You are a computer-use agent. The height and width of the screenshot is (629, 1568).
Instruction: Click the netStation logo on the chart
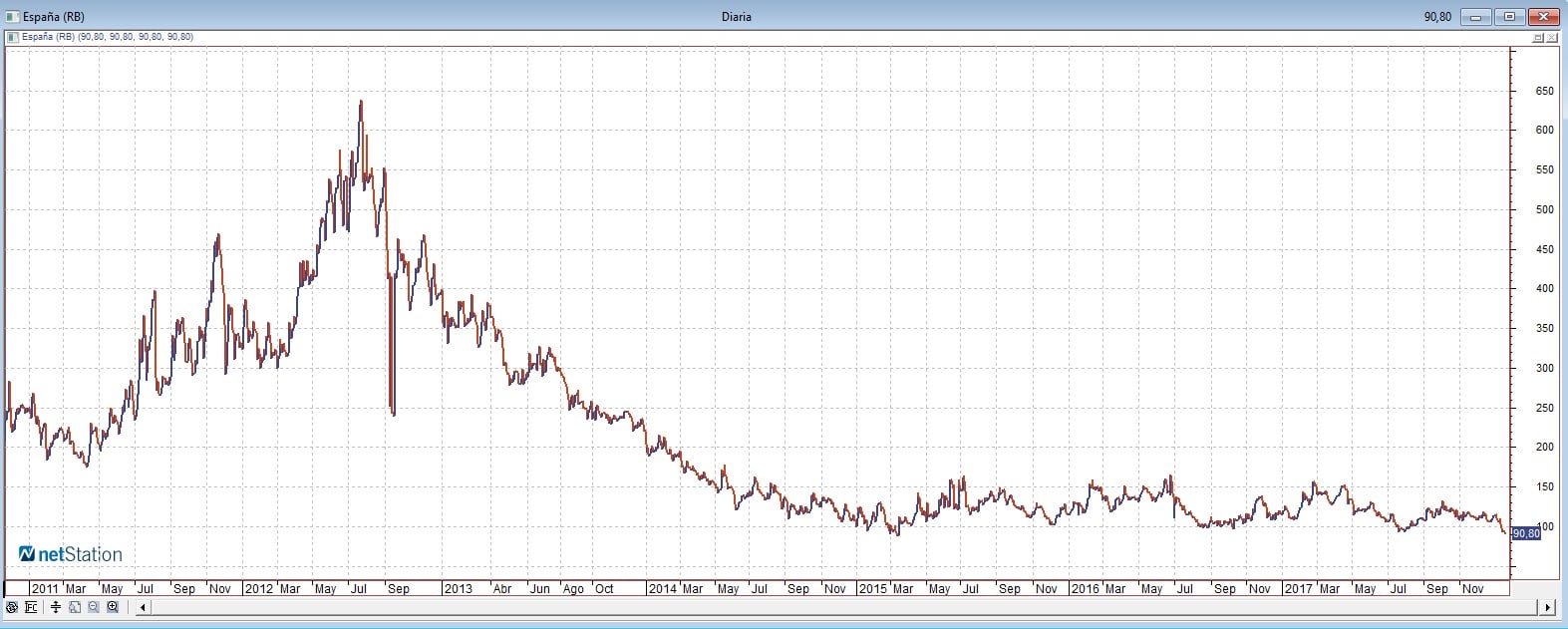[x=71, y=554]
